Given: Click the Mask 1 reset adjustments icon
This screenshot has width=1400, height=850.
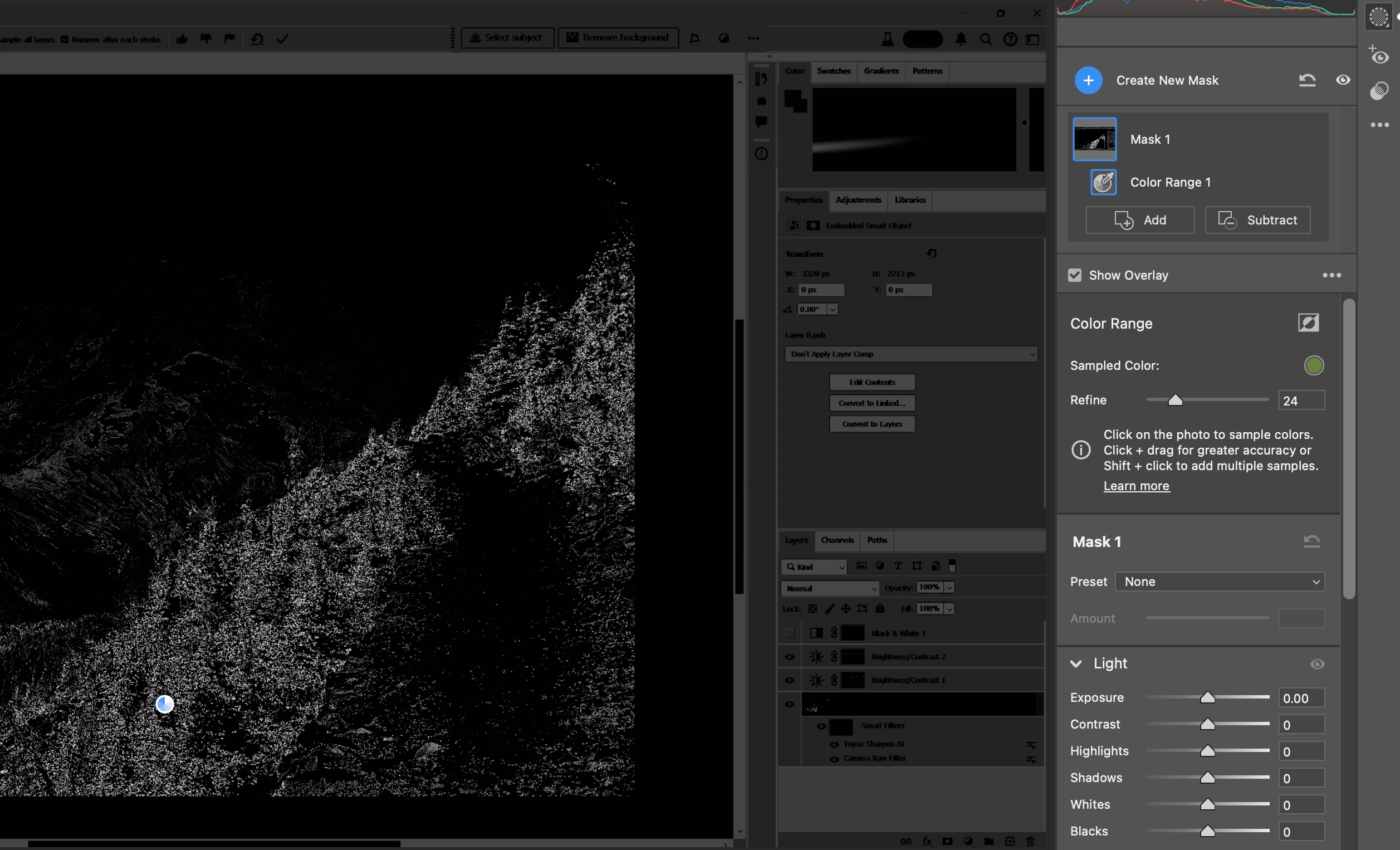Looking at the screenshot, I should click(1311, 541).
